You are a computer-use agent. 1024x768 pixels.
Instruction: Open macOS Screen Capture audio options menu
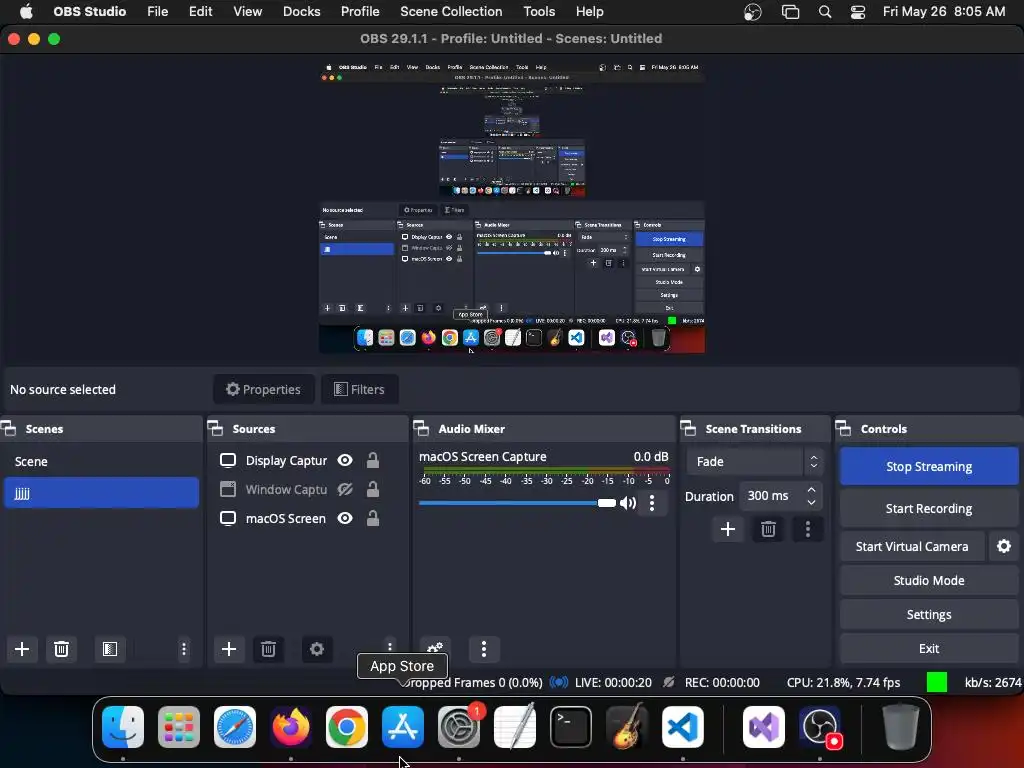[652, 503]
